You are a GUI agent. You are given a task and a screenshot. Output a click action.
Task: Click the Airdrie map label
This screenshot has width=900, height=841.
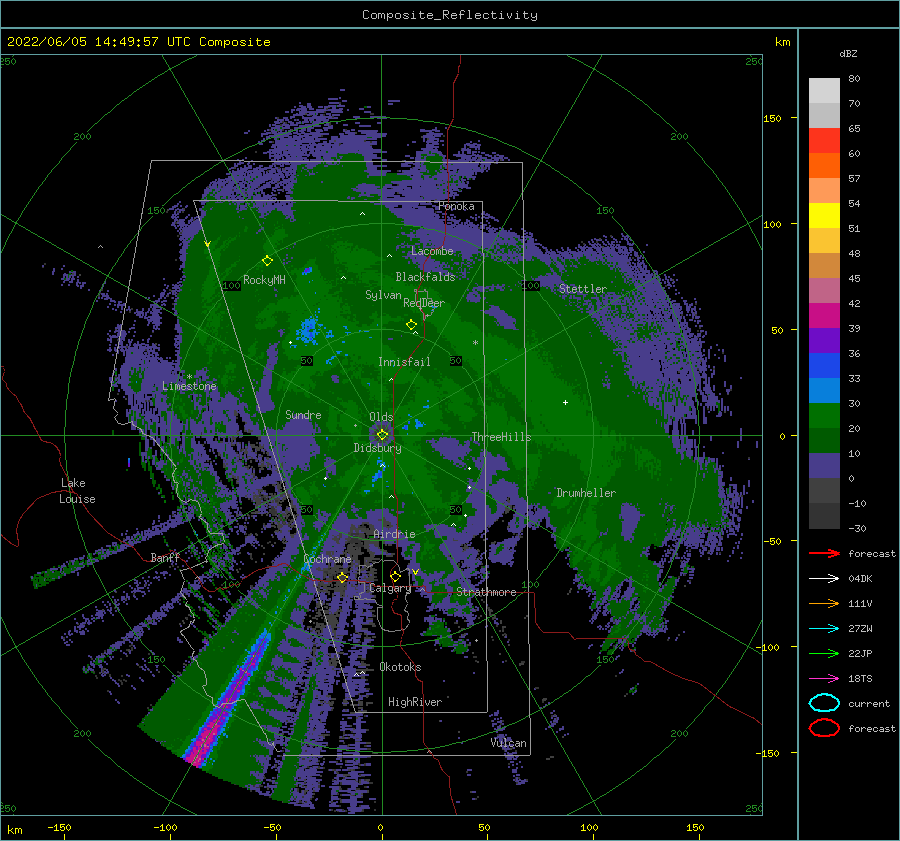pyautogui.click(x=394, y=534)
